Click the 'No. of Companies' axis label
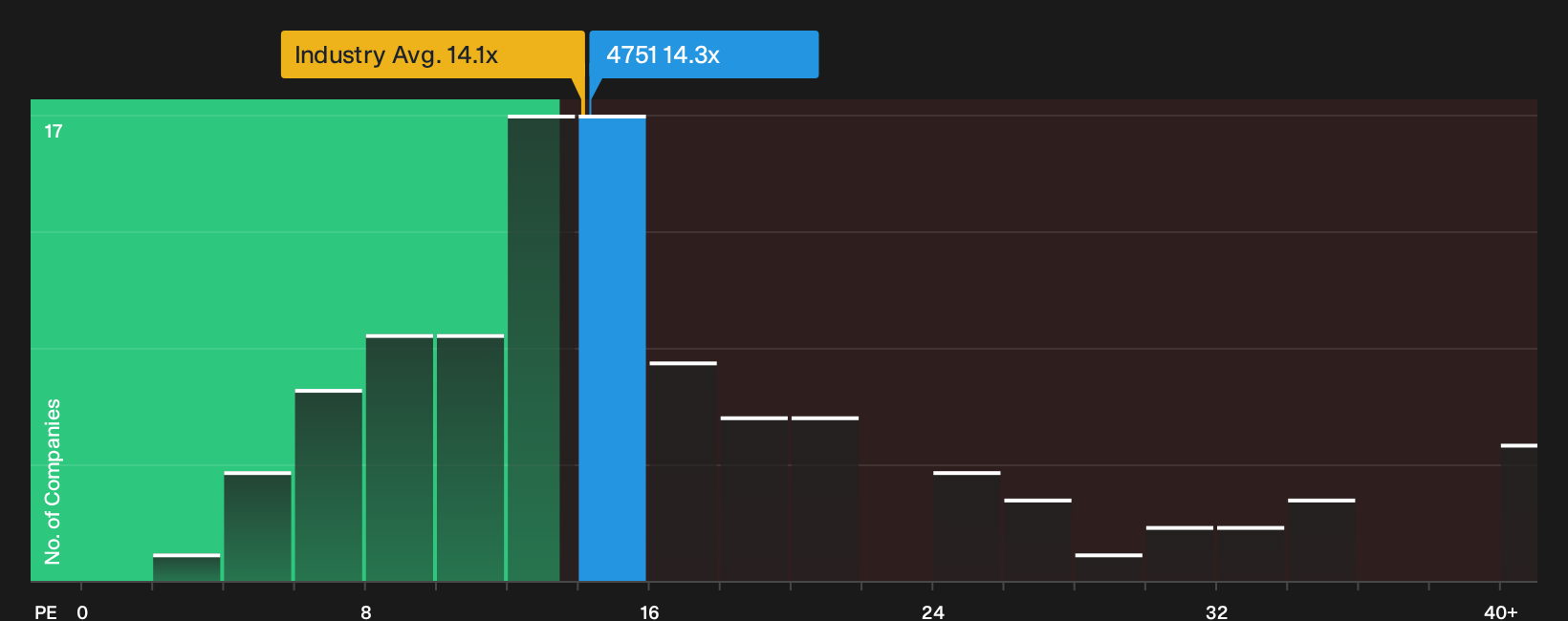 pyautogui.click(x=53, y=482)
